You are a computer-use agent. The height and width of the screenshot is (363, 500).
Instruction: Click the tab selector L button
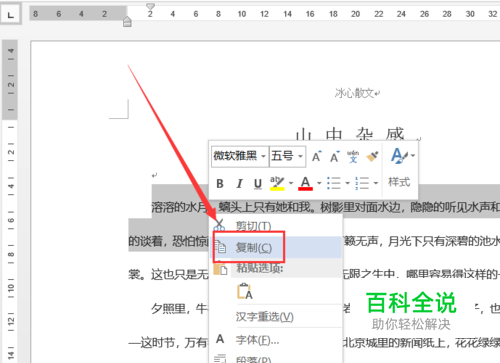11,15
